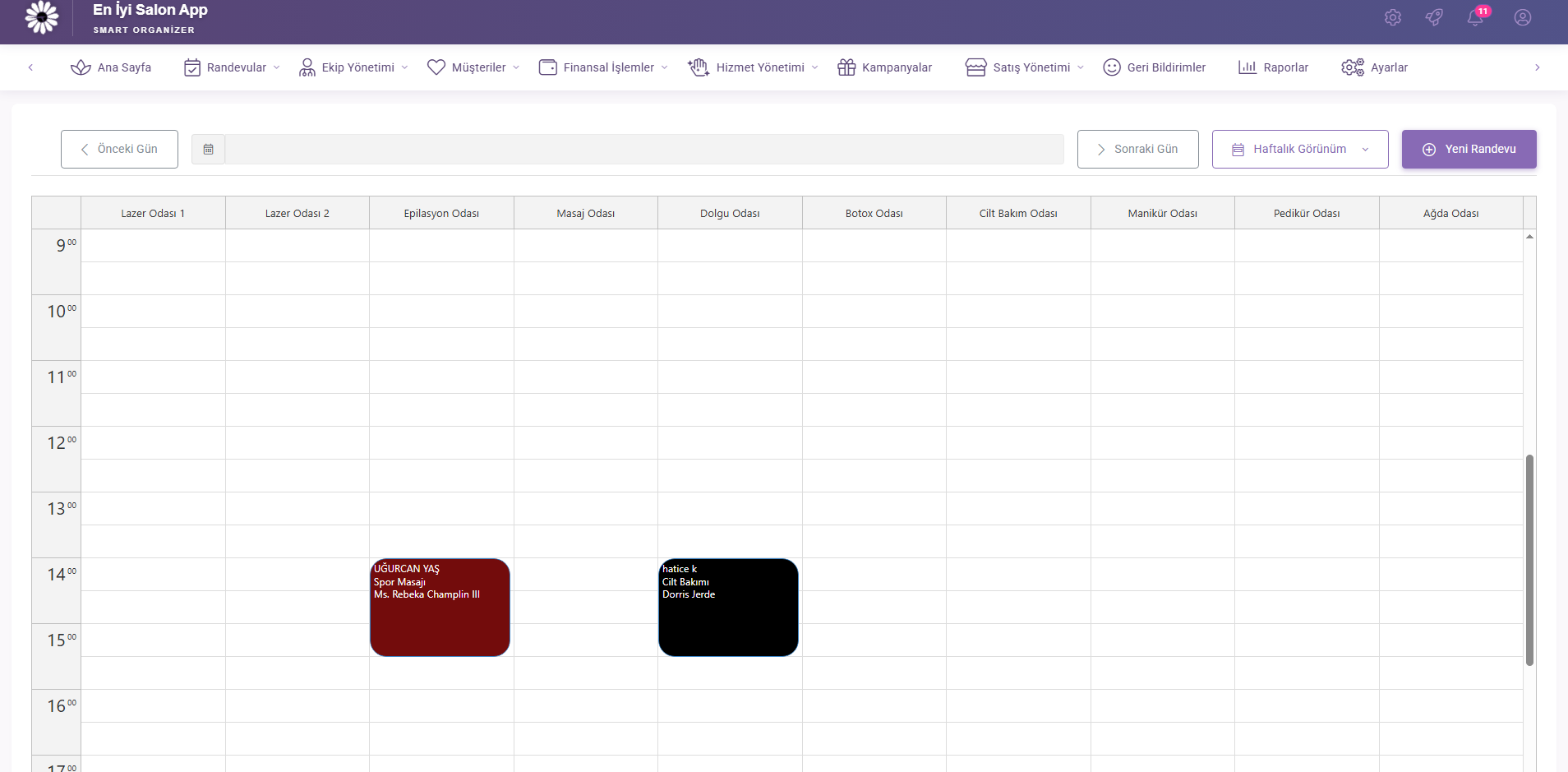Open the Raporlar section
Image resolution: width=1568 pixels, height=772 pixels.
(x=1273, y=67)
